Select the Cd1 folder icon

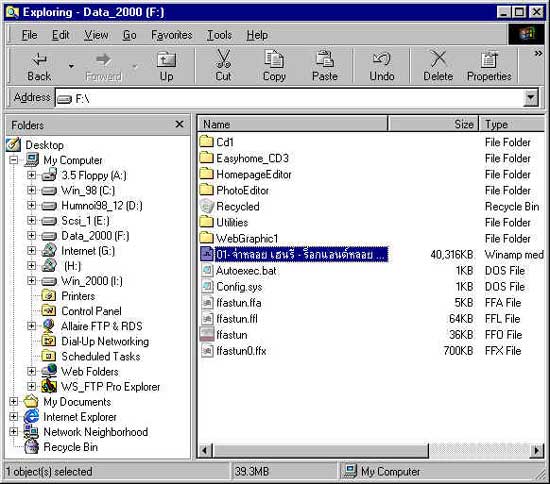(x=207, y=142)
